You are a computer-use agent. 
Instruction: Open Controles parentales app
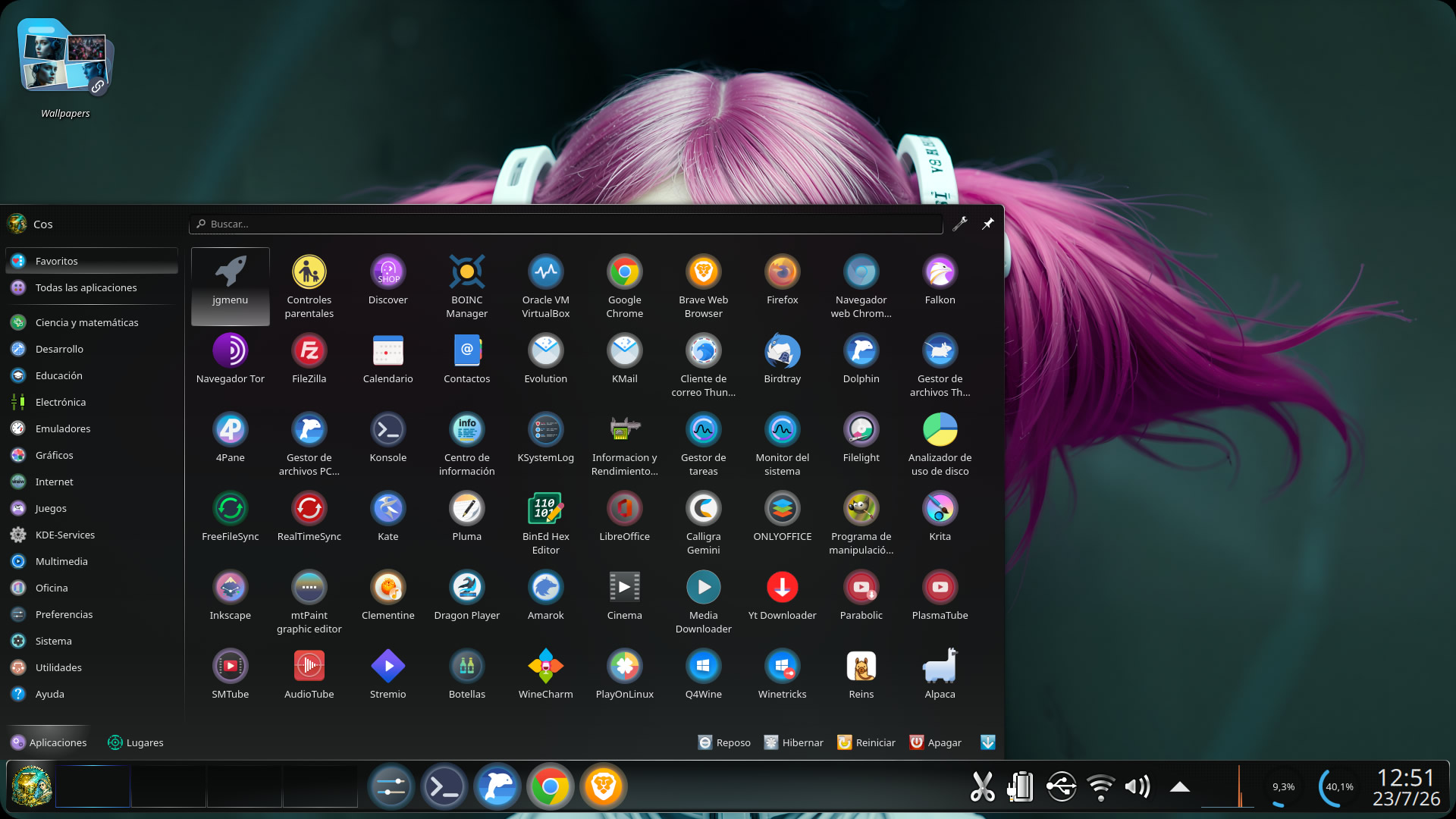point(309,286)
